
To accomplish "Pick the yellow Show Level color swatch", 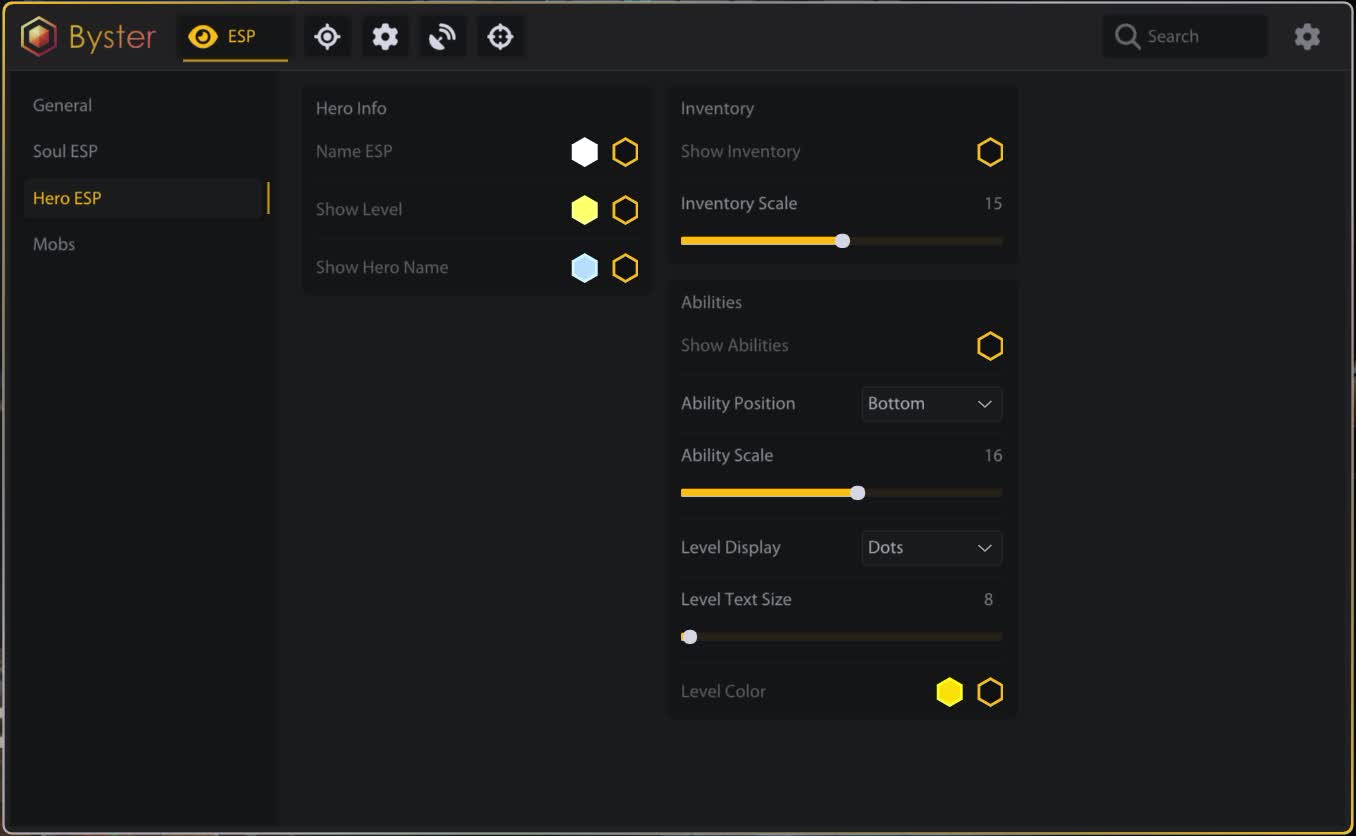I will pyautogui.click(x=585, y=210).
